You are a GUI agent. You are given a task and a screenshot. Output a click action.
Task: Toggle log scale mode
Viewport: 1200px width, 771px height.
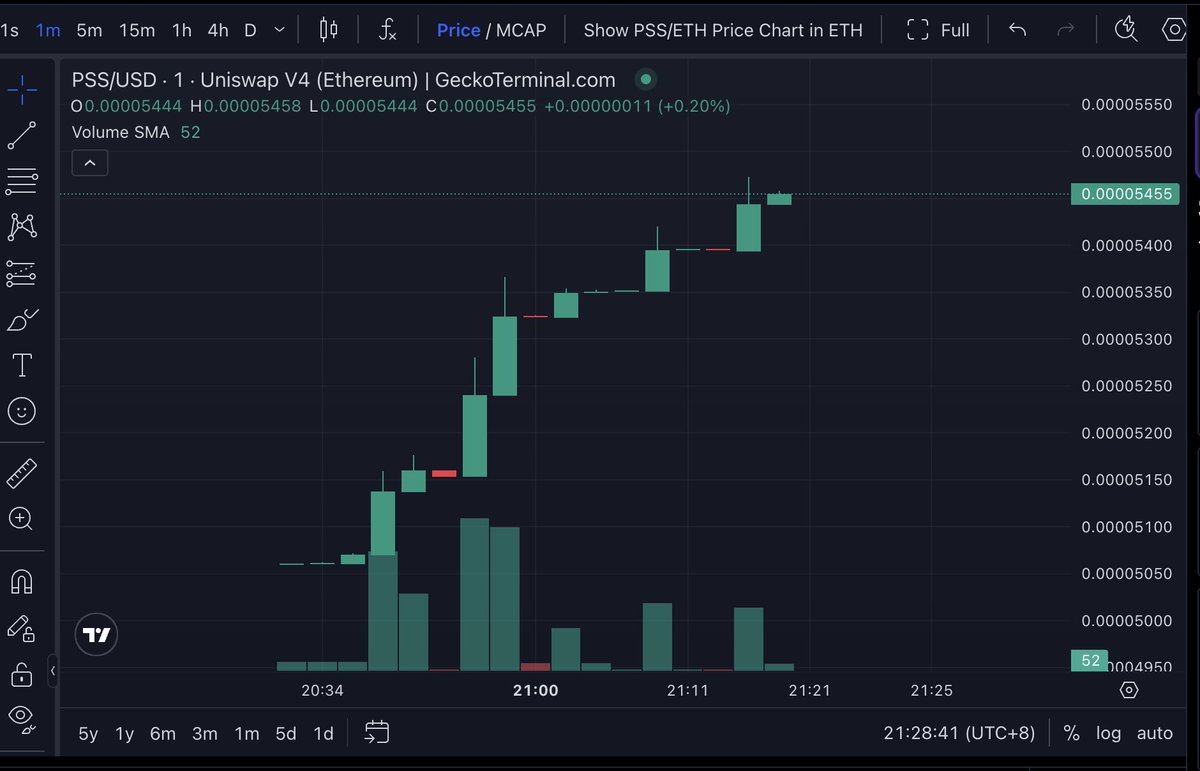click(x=1108, y=733)
